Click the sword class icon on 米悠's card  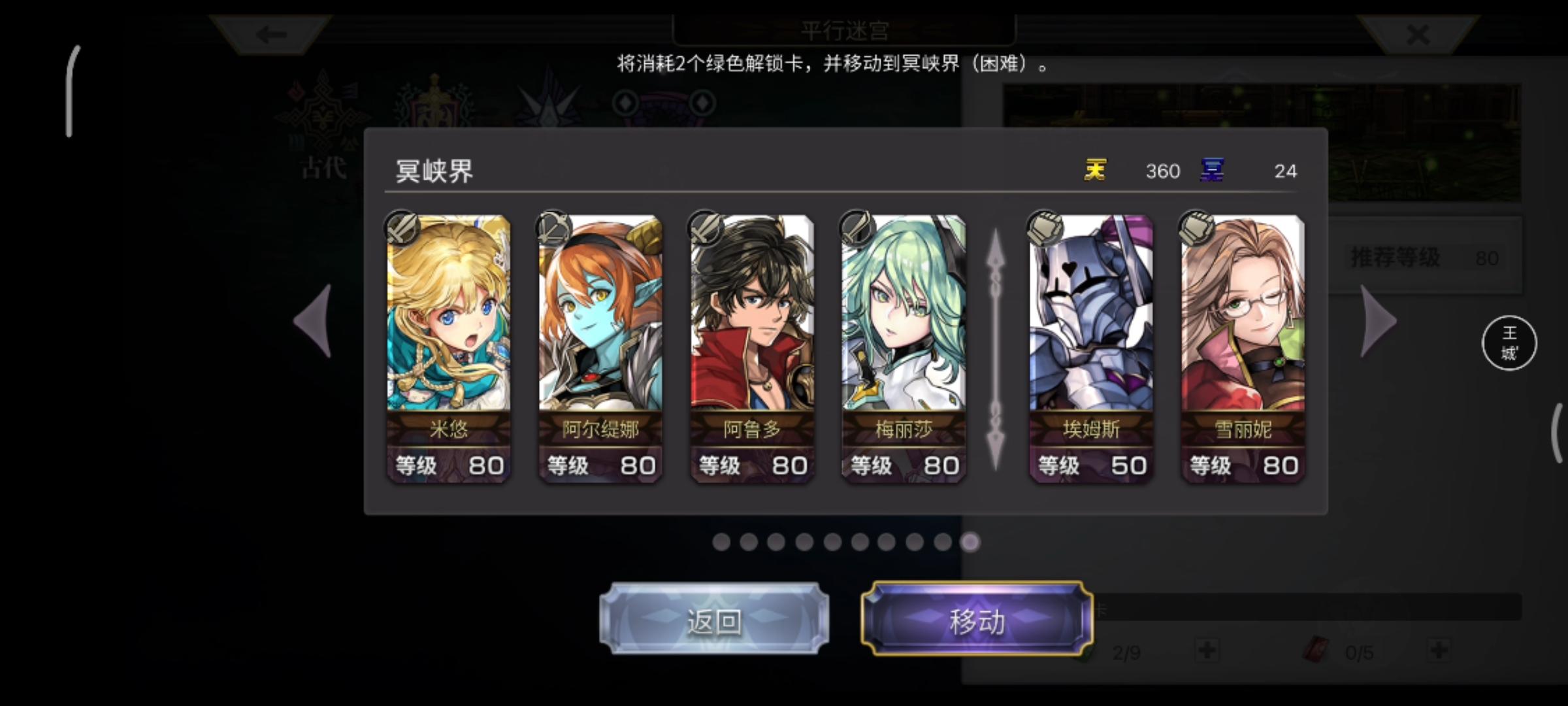tap(402, 228)
